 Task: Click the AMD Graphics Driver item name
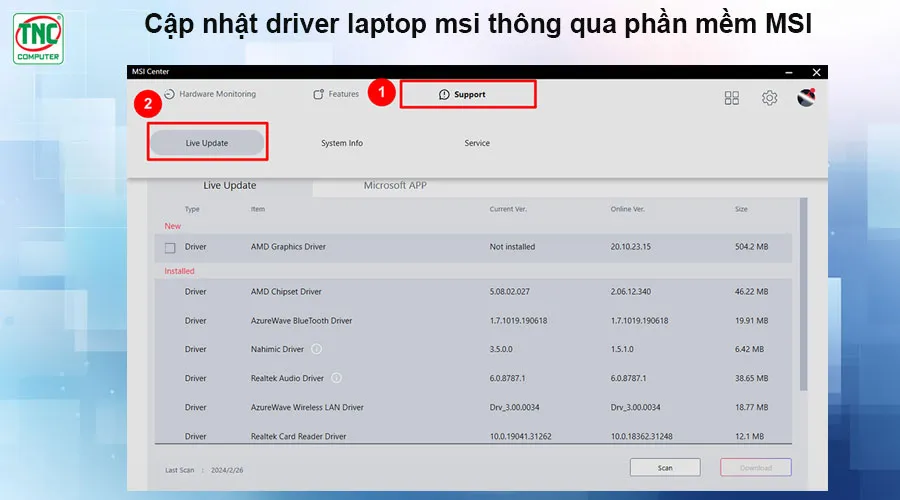coord(288,247)
